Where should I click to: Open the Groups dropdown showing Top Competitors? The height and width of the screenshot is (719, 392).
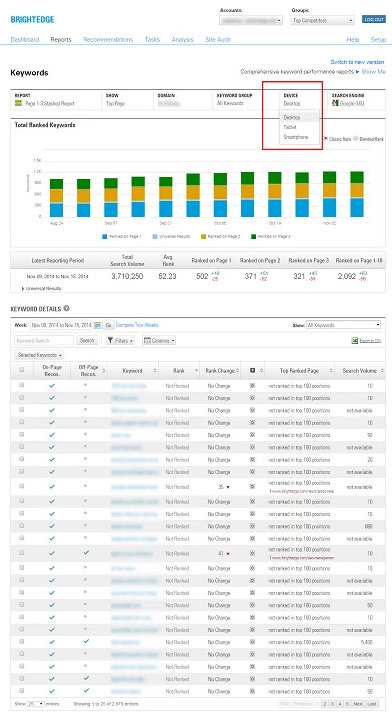[x=322, y=21]
